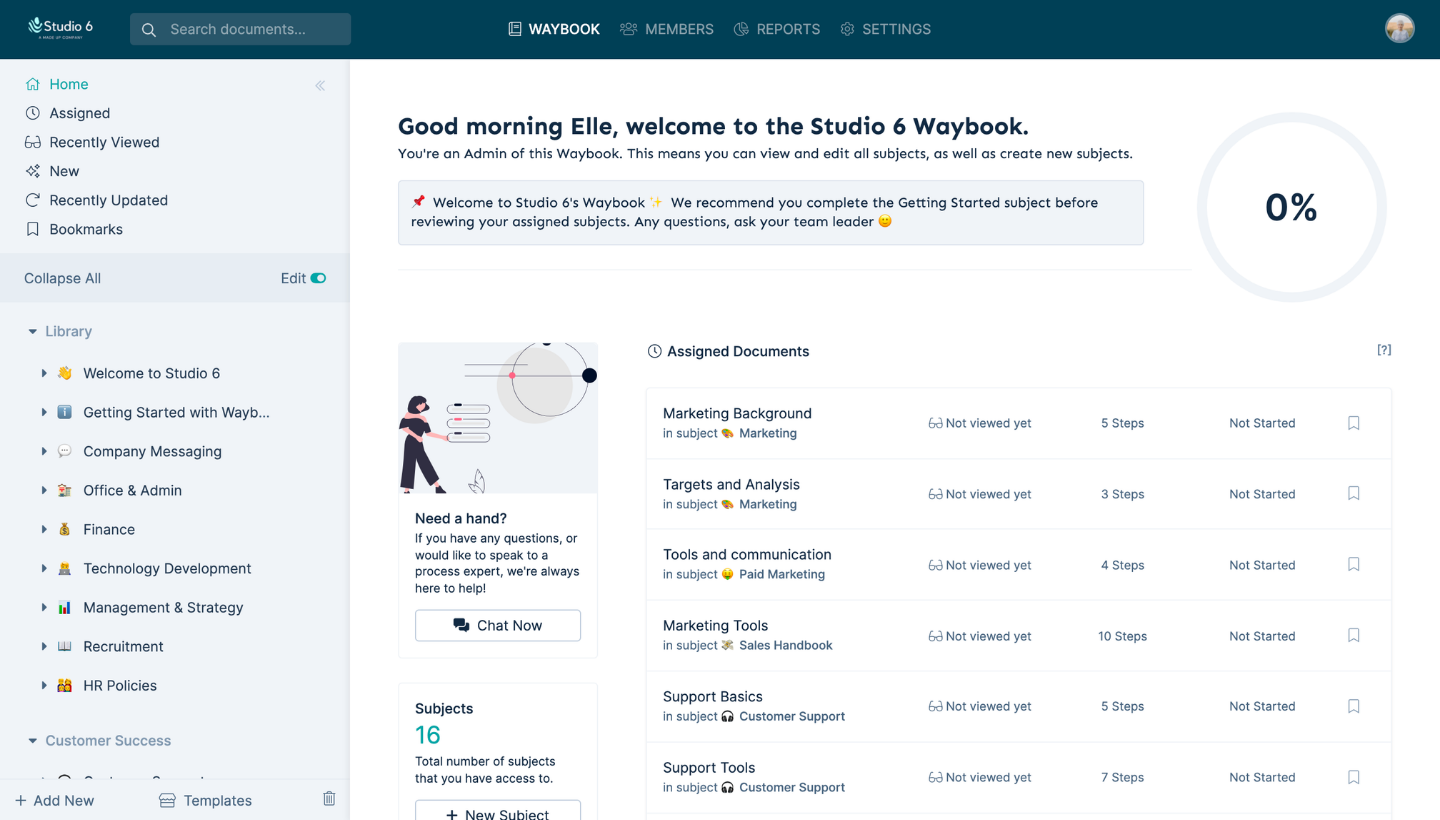Click the help [?] icon above Assigned Documents
Viewport: 1440px width, 820px height.
[1384, 350]
